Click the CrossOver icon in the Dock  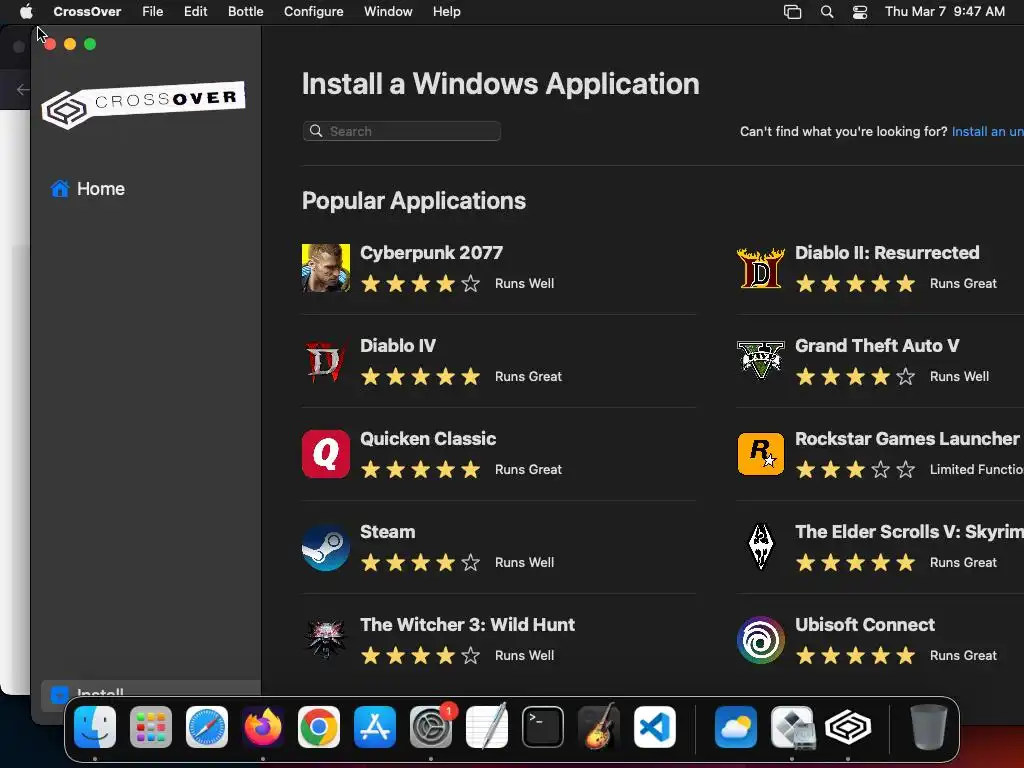tap(848, 727)
